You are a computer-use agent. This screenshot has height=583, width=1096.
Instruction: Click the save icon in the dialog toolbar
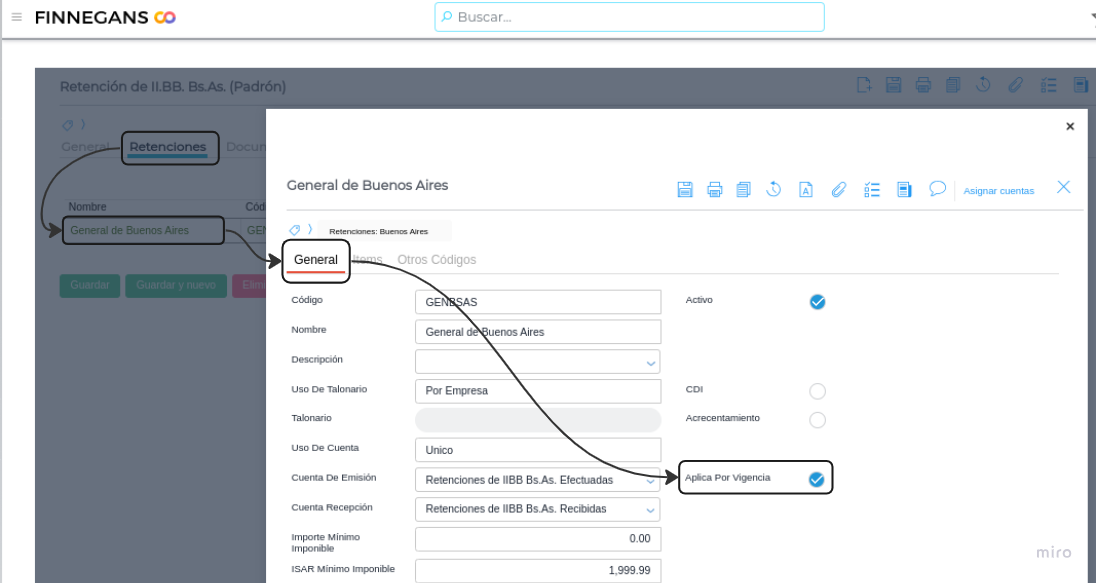(x=685, y=189)
